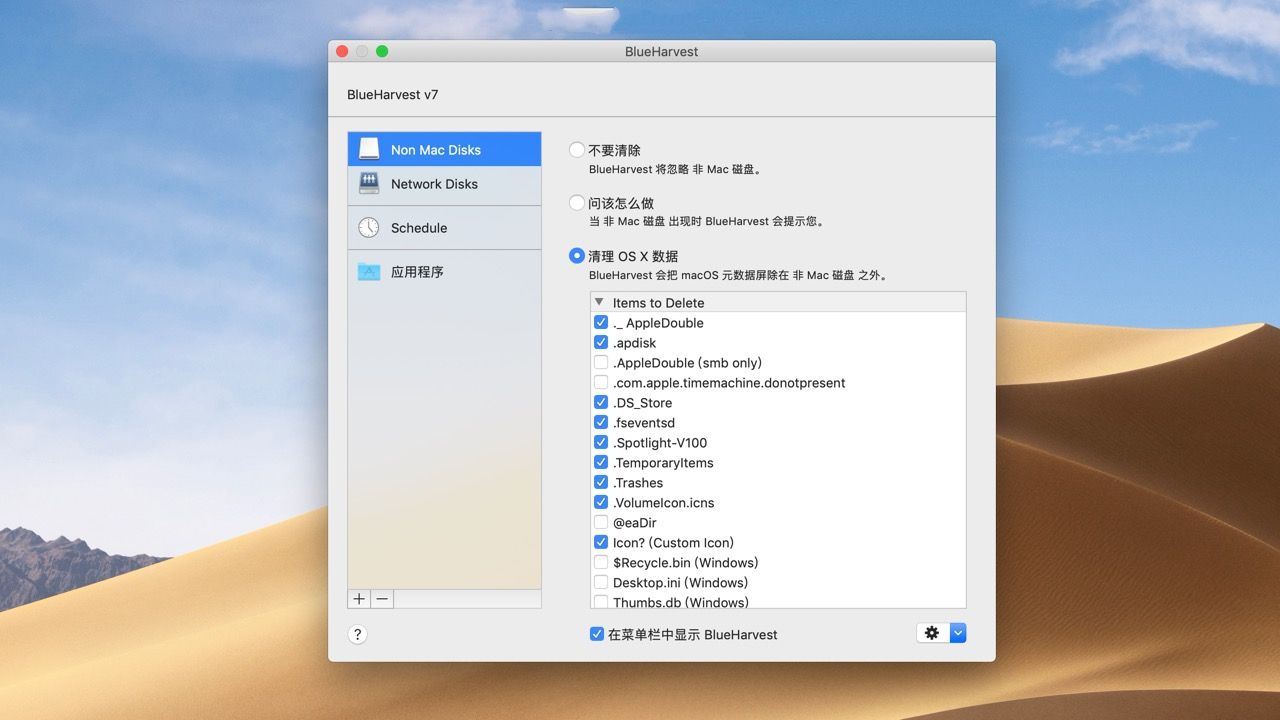Uncheck the .Spotlight-V100 checkbox
This screenshot has width=1280, height=720.
[601, 443]
